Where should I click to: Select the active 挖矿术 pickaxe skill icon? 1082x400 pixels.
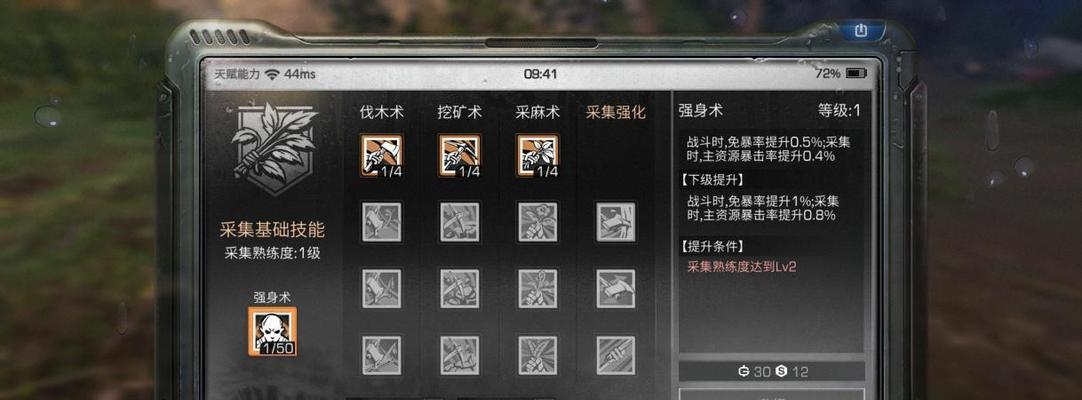(460, 155)
